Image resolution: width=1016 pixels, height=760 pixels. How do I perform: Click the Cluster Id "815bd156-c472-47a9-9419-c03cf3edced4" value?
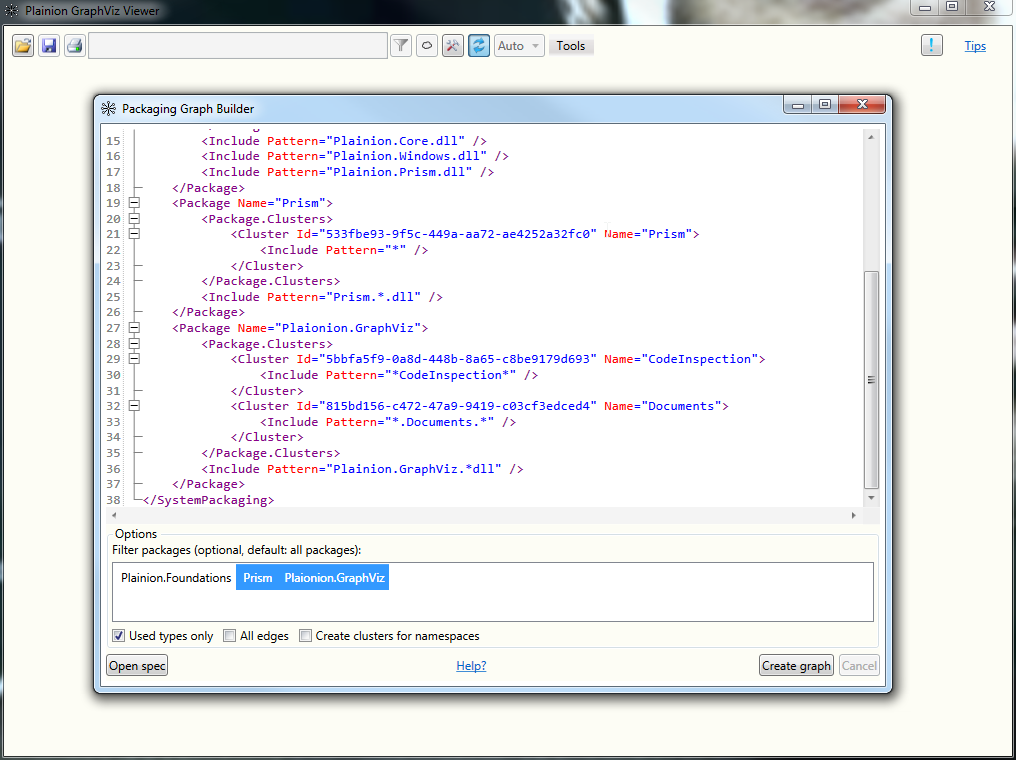tap(457, 406)
